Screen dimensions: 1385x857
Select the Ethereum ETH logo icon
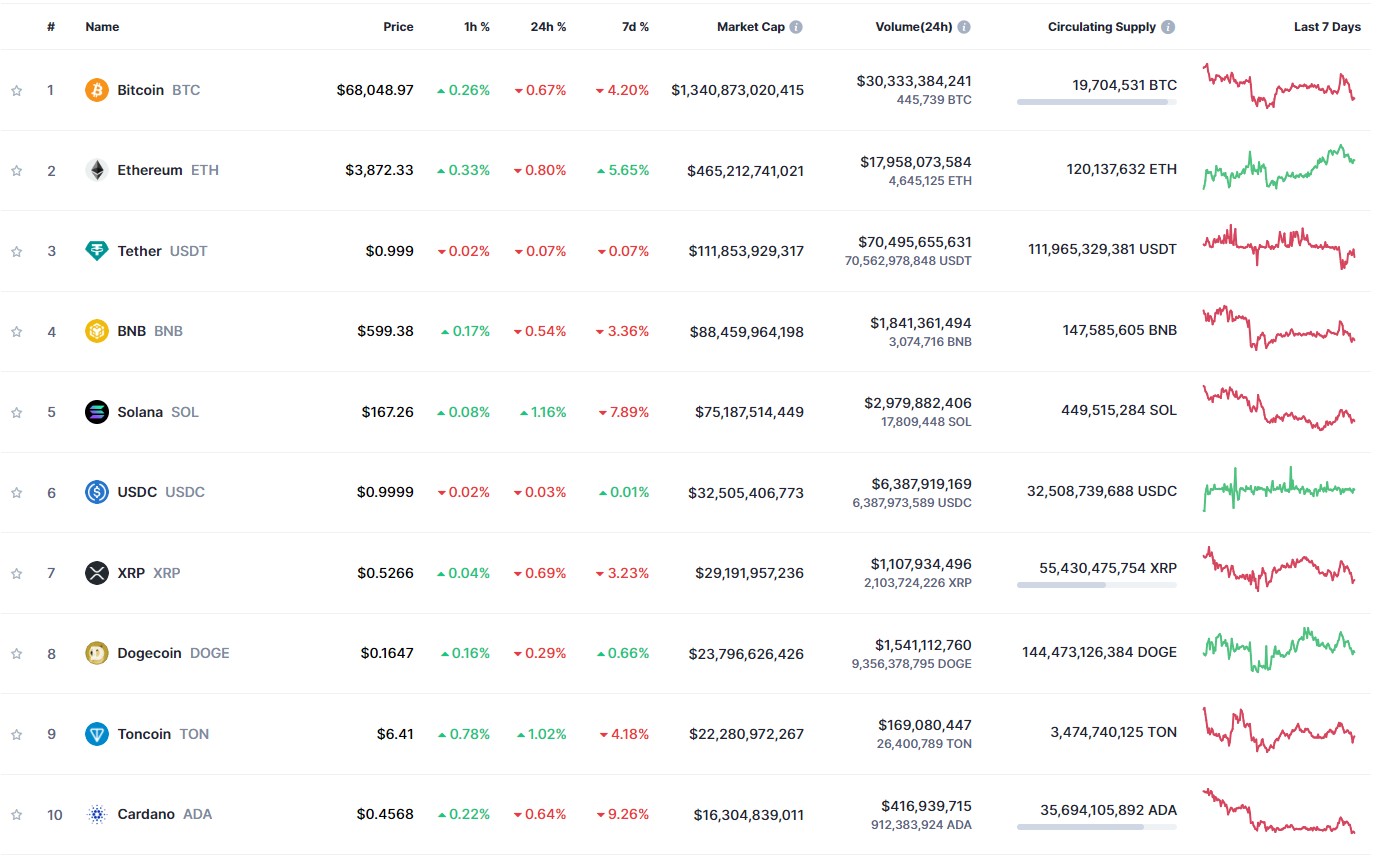95,170
